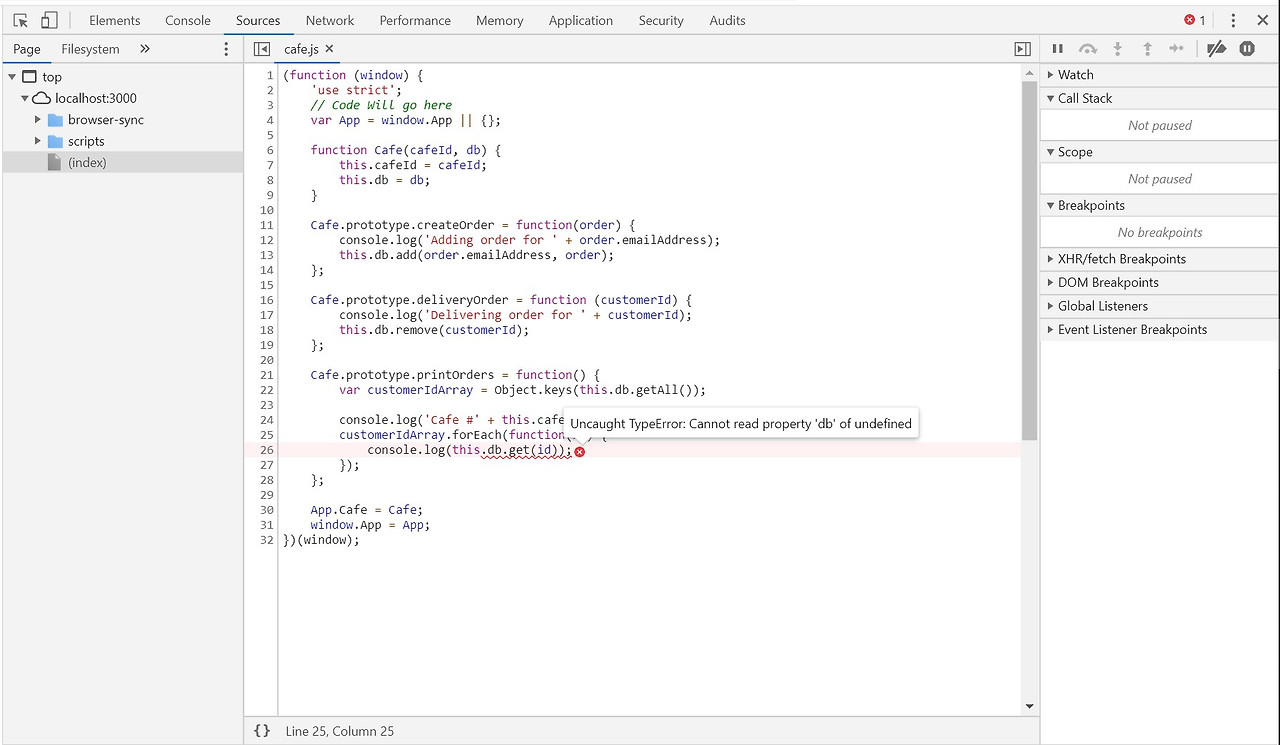Viewport: 1280px width, 745px height.
Task: Collapse the top frame tree node
Action: pyautogui.click(x=12, y=77)
